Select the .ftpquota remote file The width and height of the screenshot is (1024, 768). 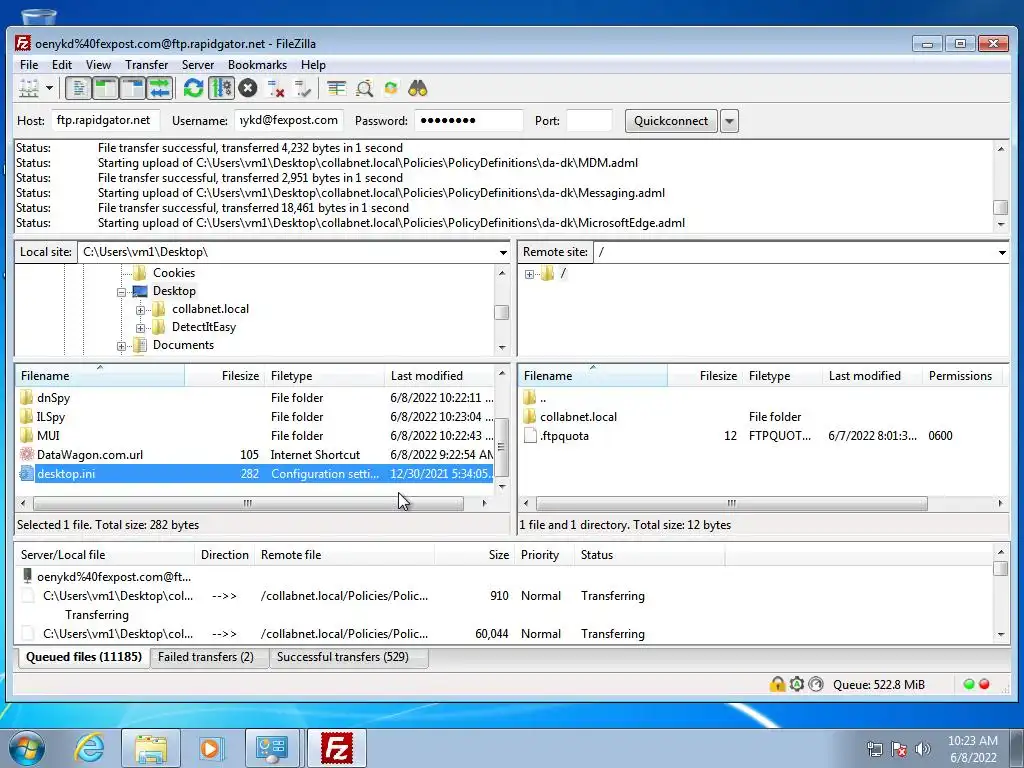click(x=763, y=436)
